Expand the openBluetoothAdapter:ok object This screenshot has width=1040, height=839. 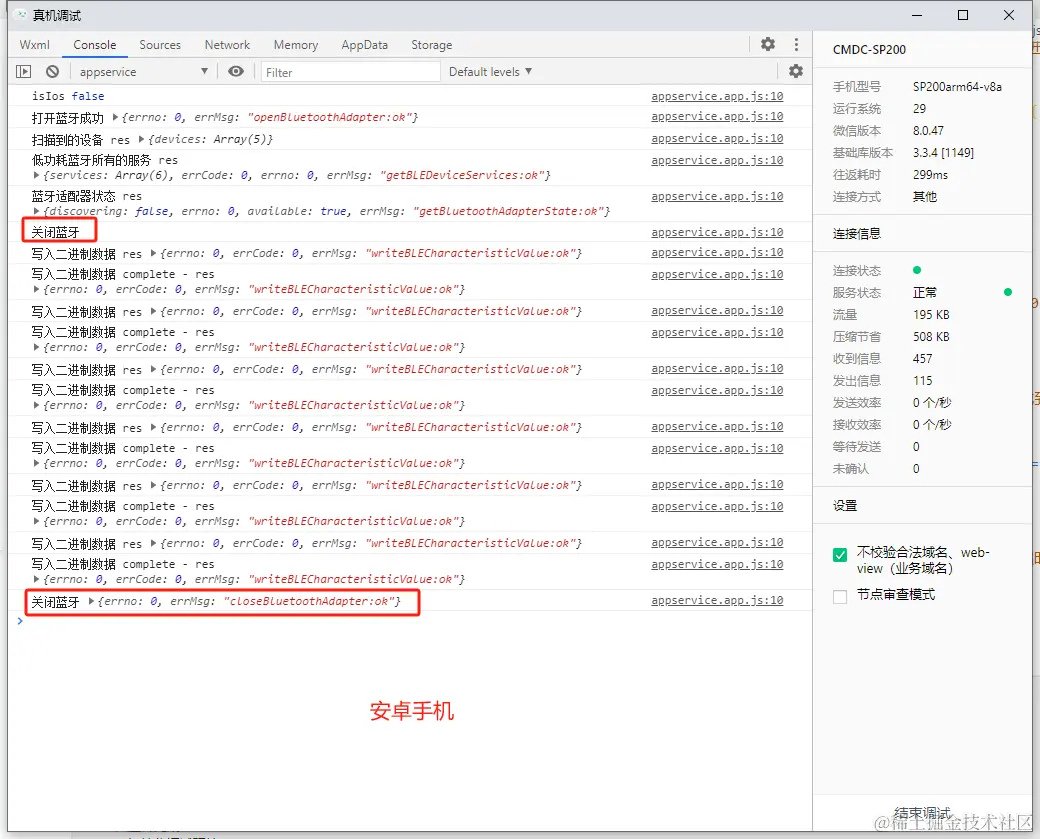(115, 117)
